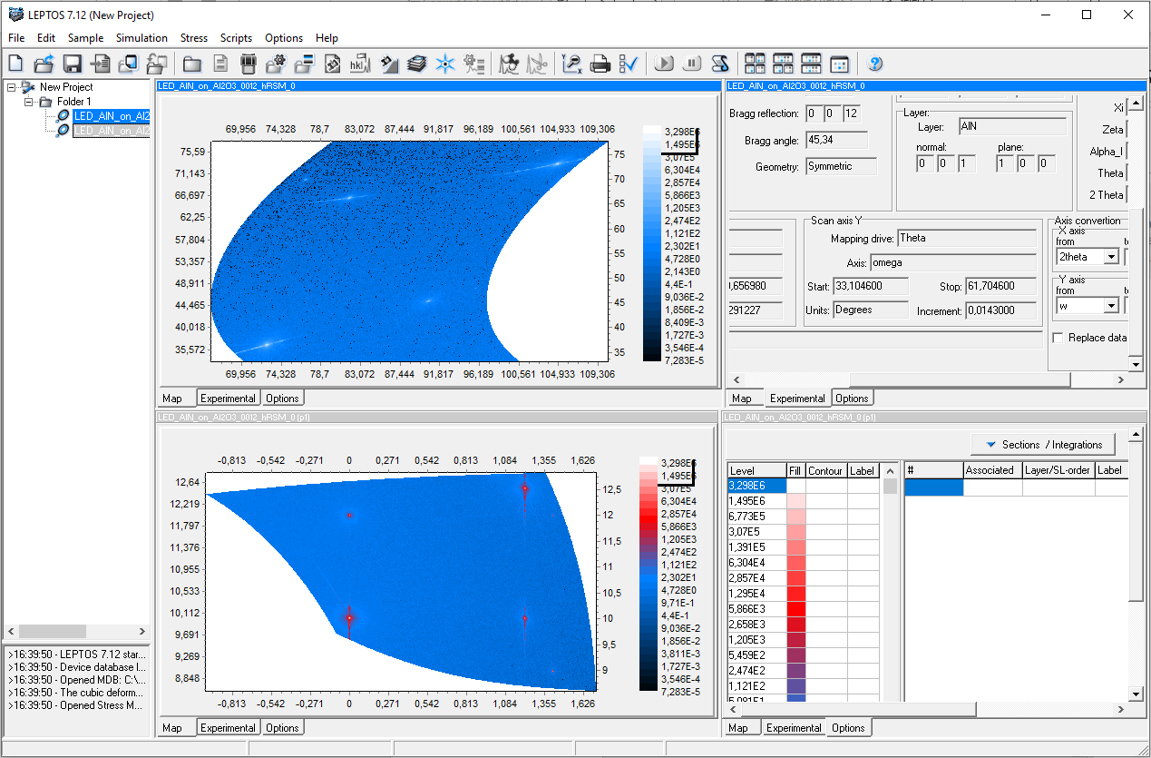Switch to Experimental tab in top-left map
The image size is (1151, 758).
point(228,398)
